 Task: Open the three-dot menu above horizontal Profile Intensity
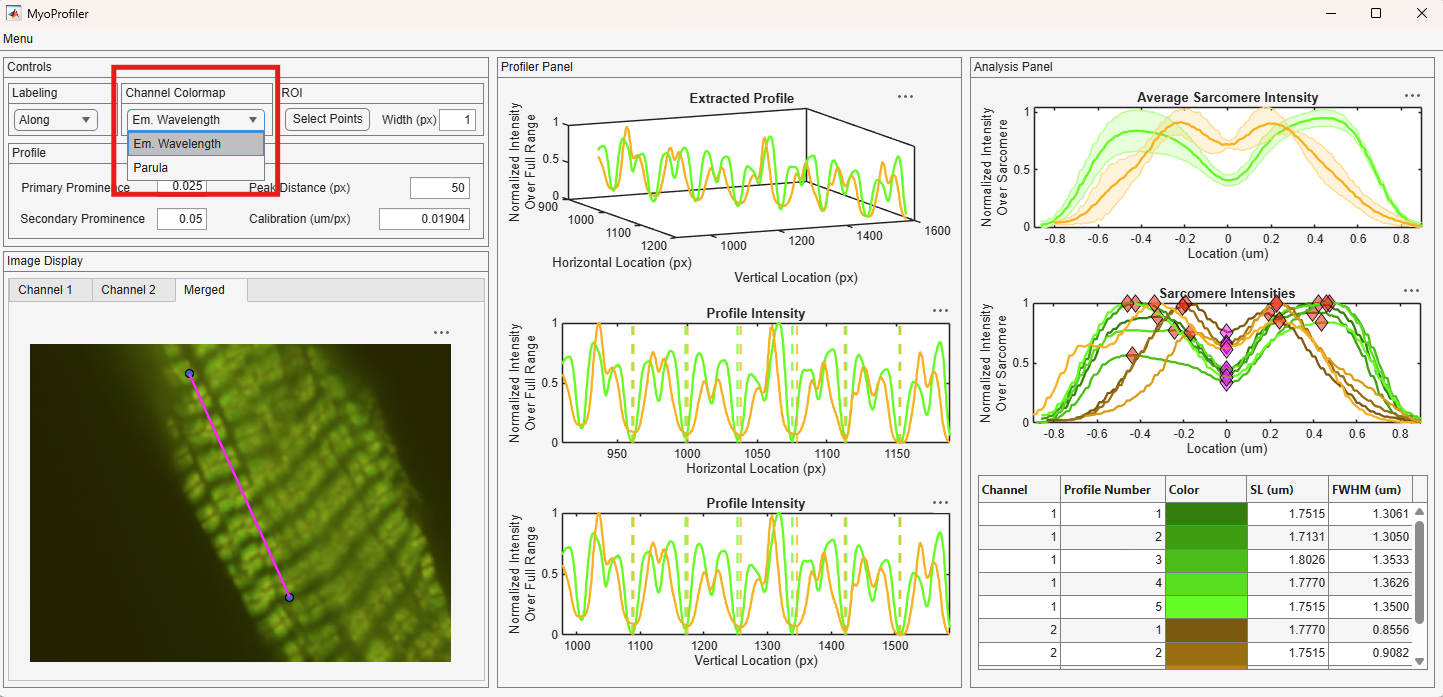point(940,311)
